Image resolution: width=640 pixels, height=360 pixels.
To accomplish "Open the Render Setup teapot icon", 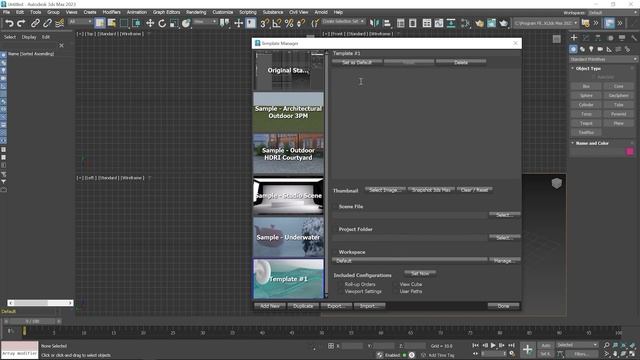I will [479, 23].
